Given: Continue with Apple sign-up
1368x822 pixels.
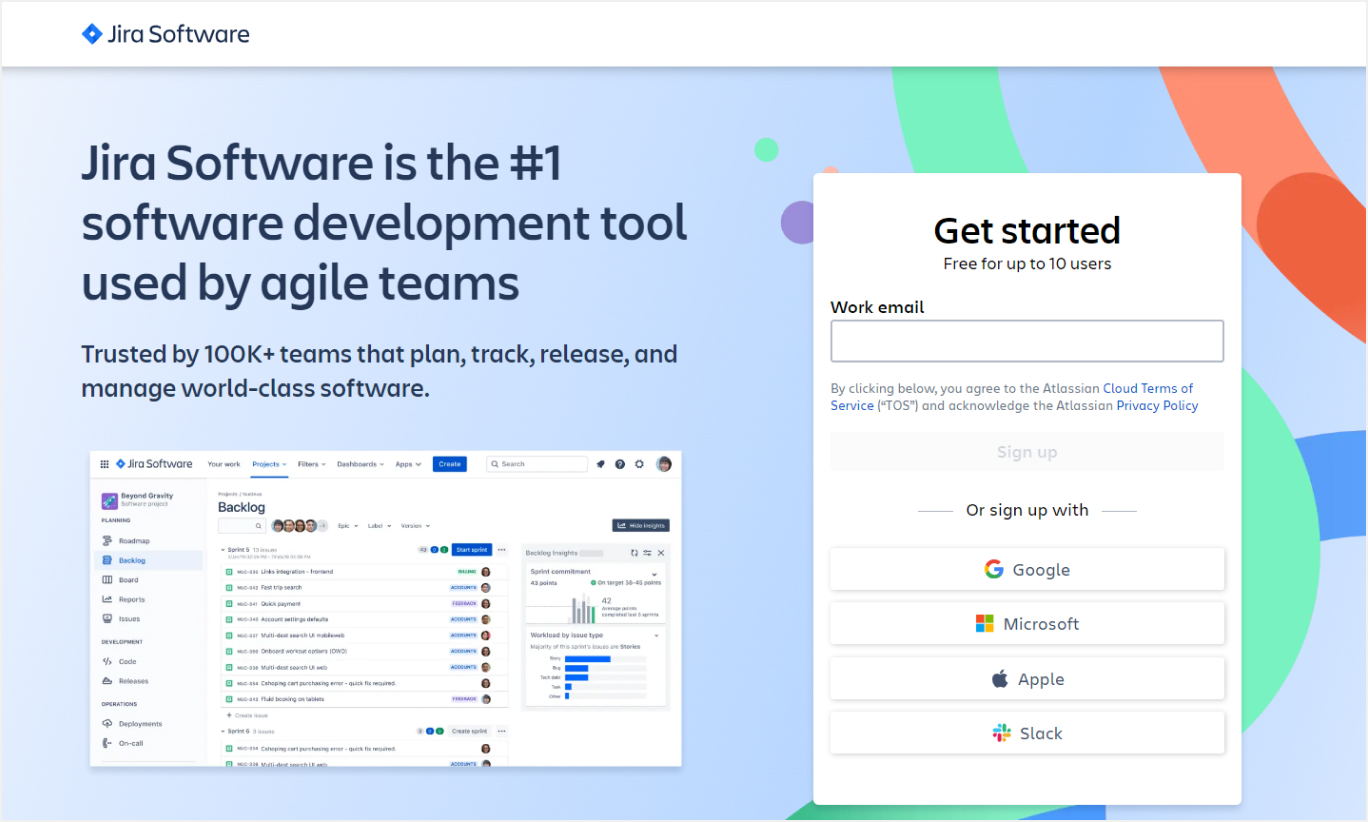Looking at the screenshot, I should click(1027, 679).
